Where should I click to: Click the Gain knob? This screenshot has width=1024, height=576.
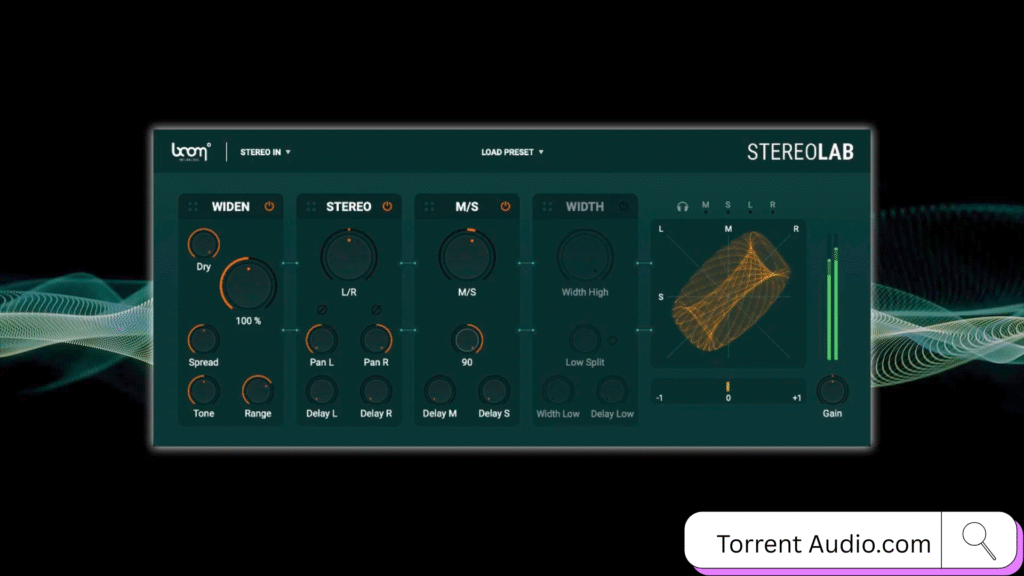coord(832,389)
